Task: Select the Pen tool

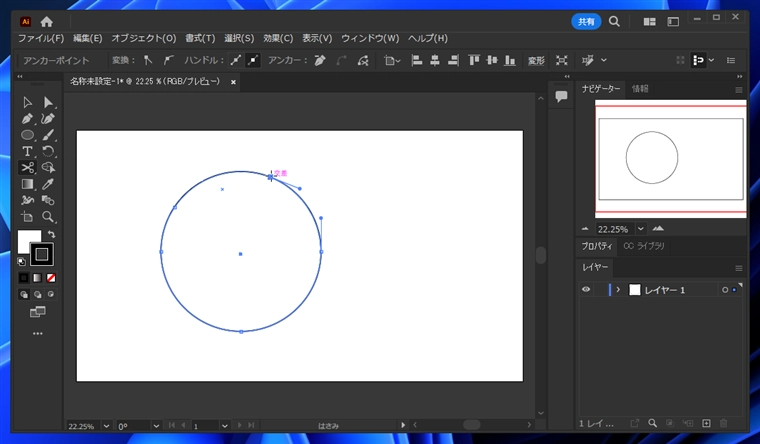Action: point(27,119)
